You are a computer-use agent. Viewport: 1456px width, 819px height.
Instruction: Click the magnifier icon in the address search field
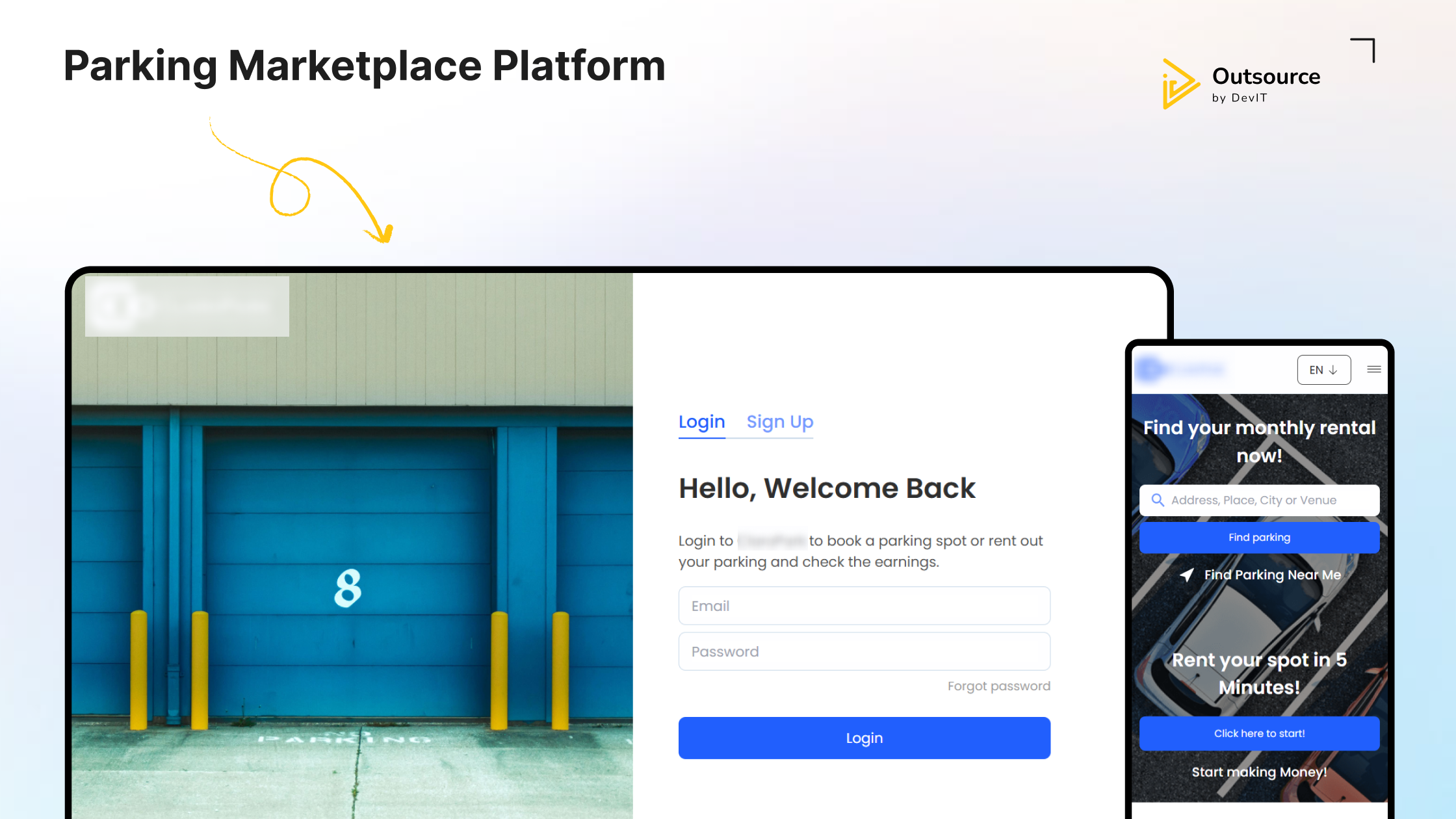[x=1159, y=500]
